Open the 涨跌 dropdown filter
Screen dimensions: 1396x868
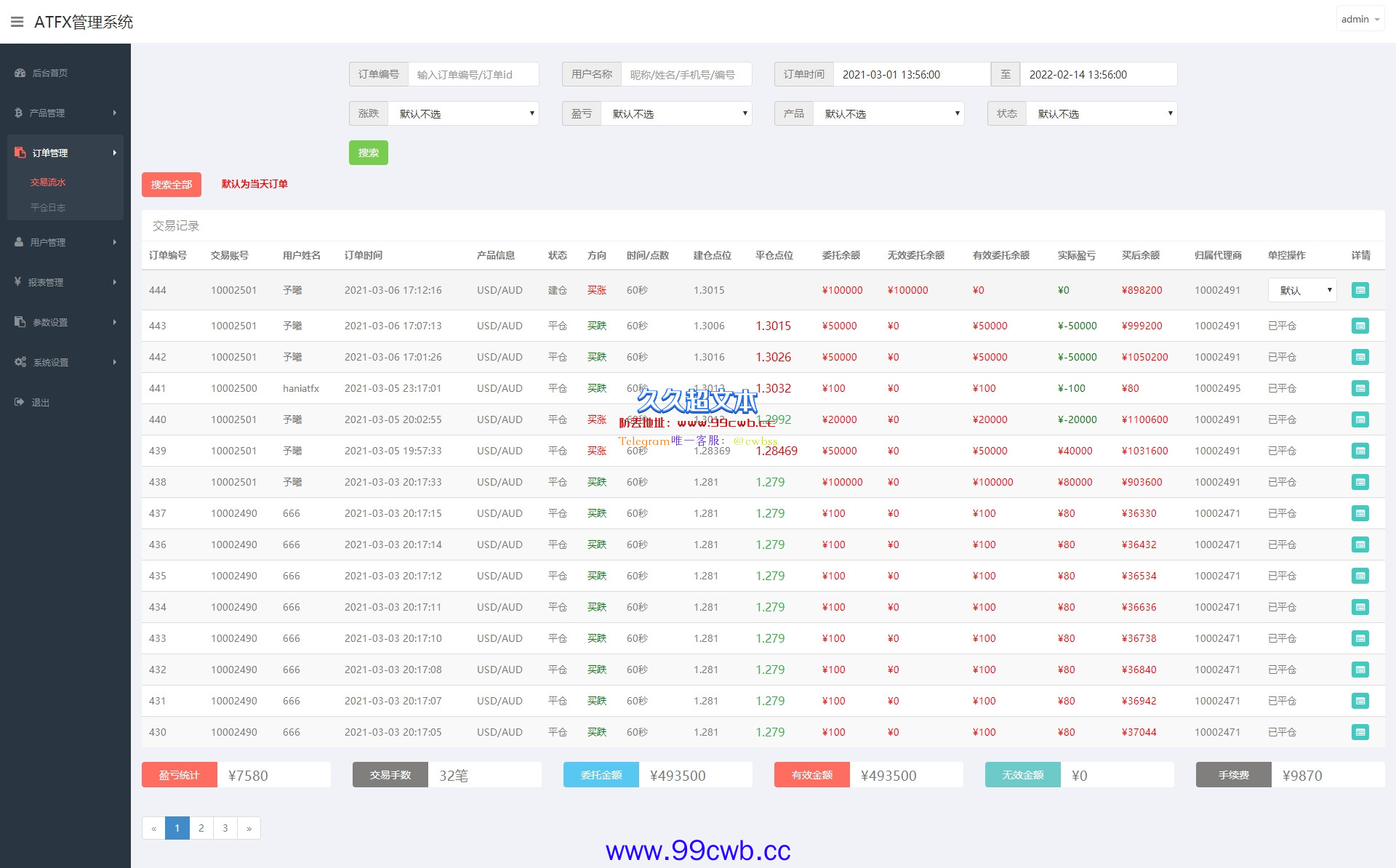(464, 113)
